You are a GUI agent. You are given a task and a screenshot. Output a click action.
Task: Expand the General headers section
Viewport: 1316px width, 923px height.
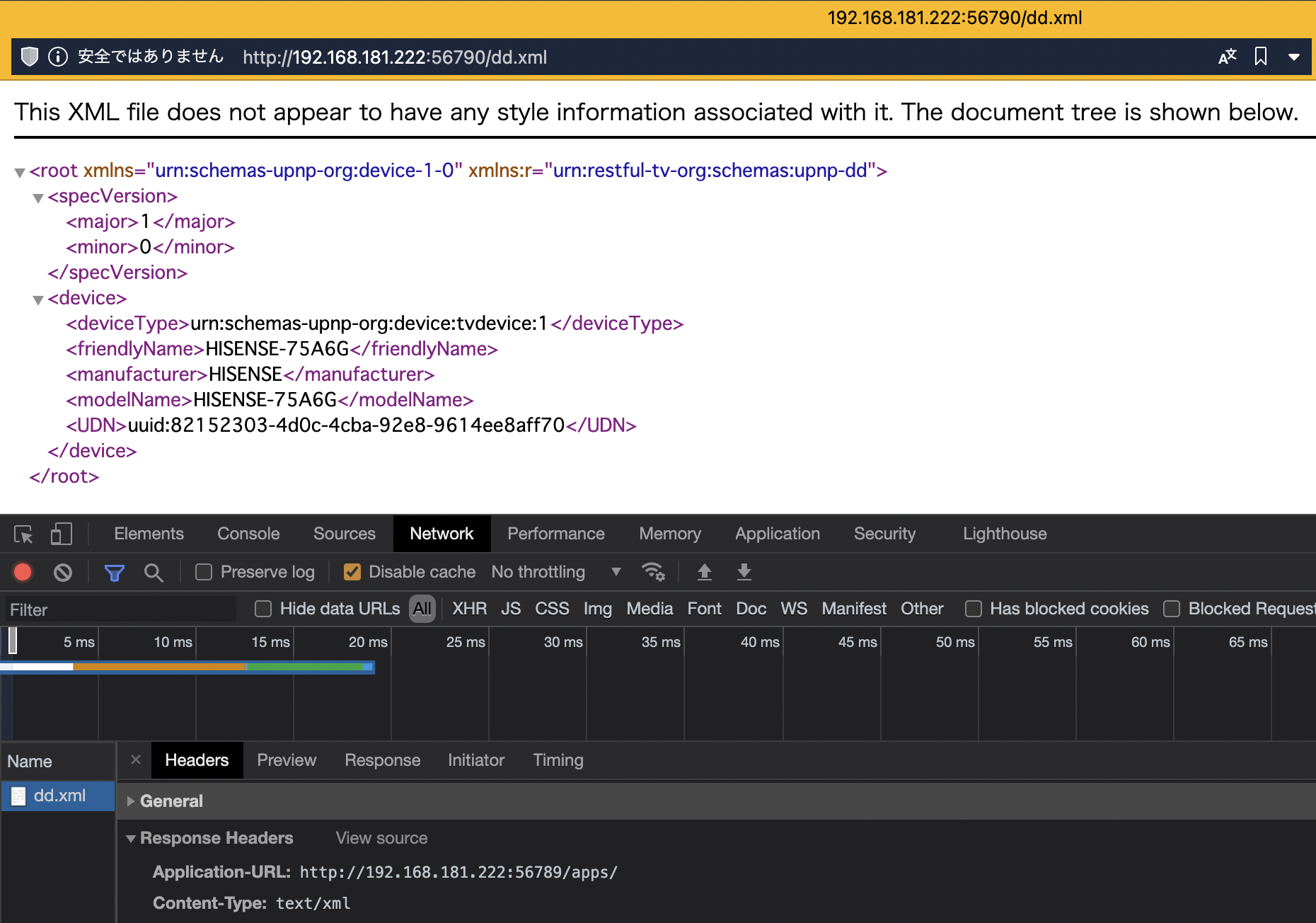pyautogui.click(x=130, y=801)
